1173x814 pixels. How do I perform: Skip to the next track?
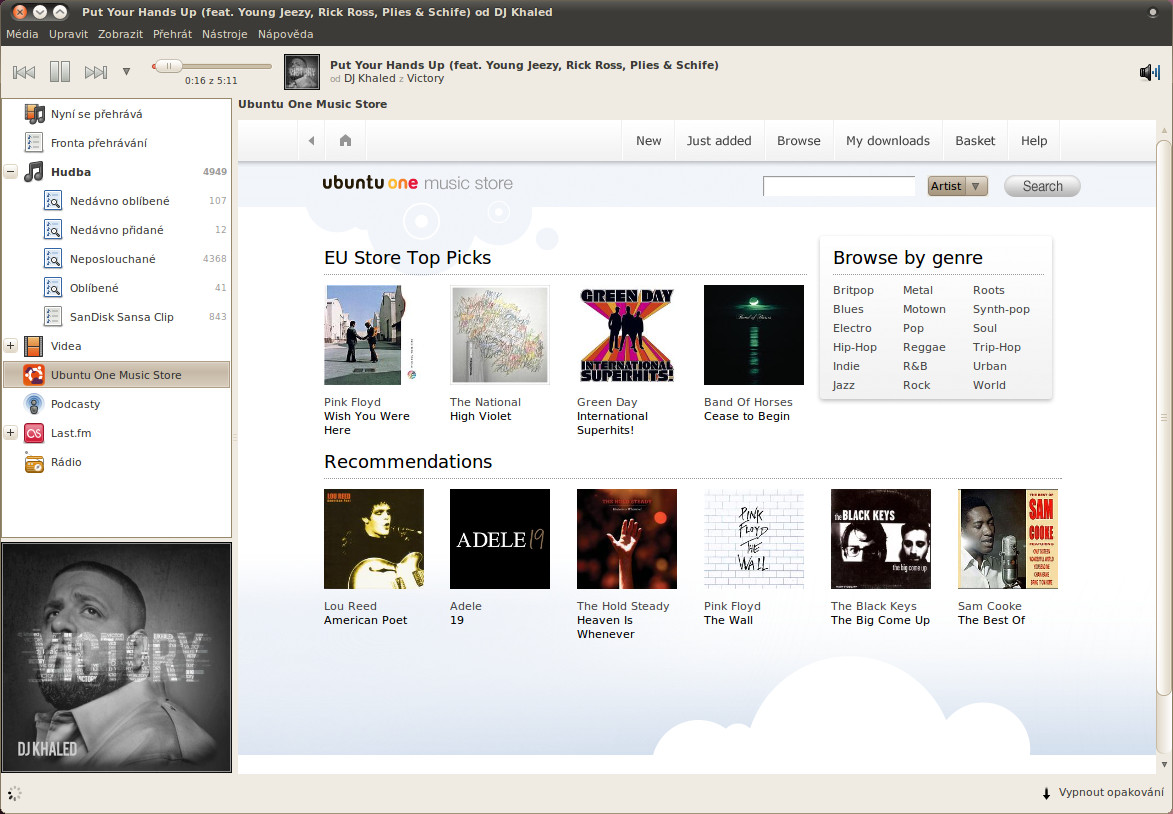pos(96,72)
